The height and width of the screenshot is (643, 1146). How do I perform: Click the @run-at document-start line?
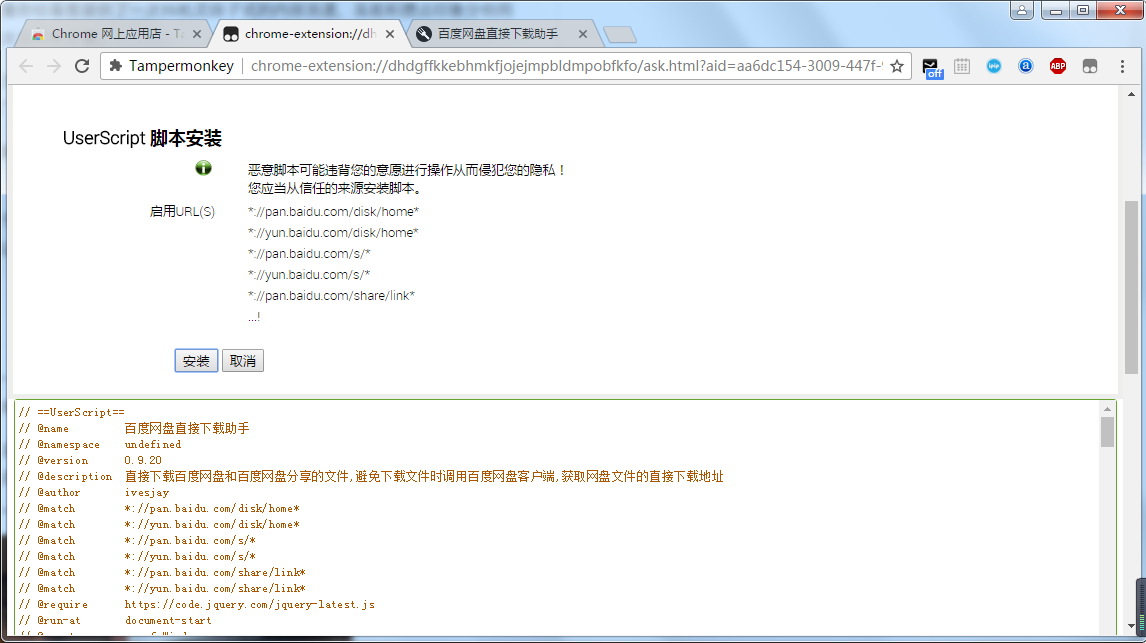(115, 620)
